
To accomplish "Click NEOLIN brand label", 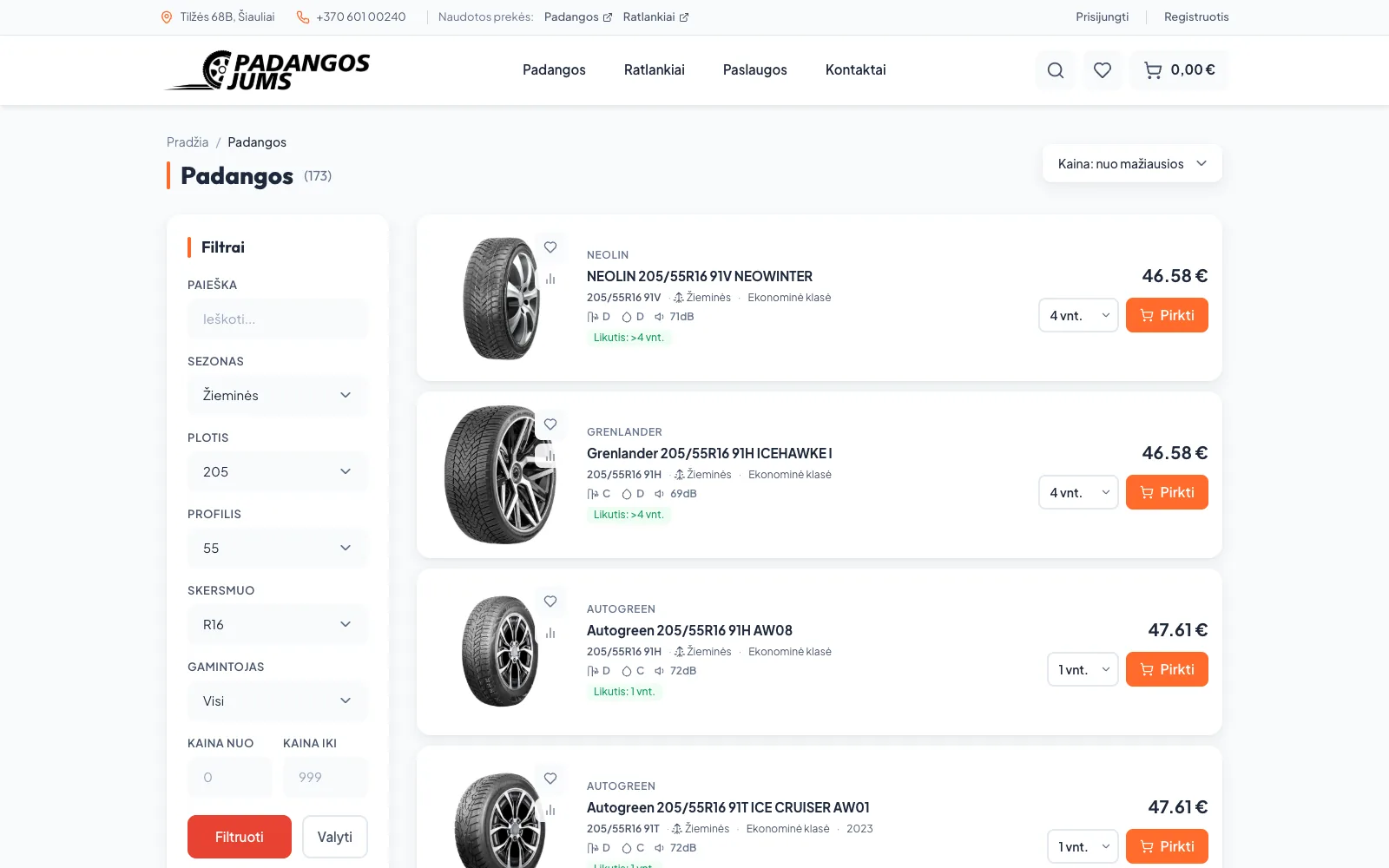I will (608, 255).
